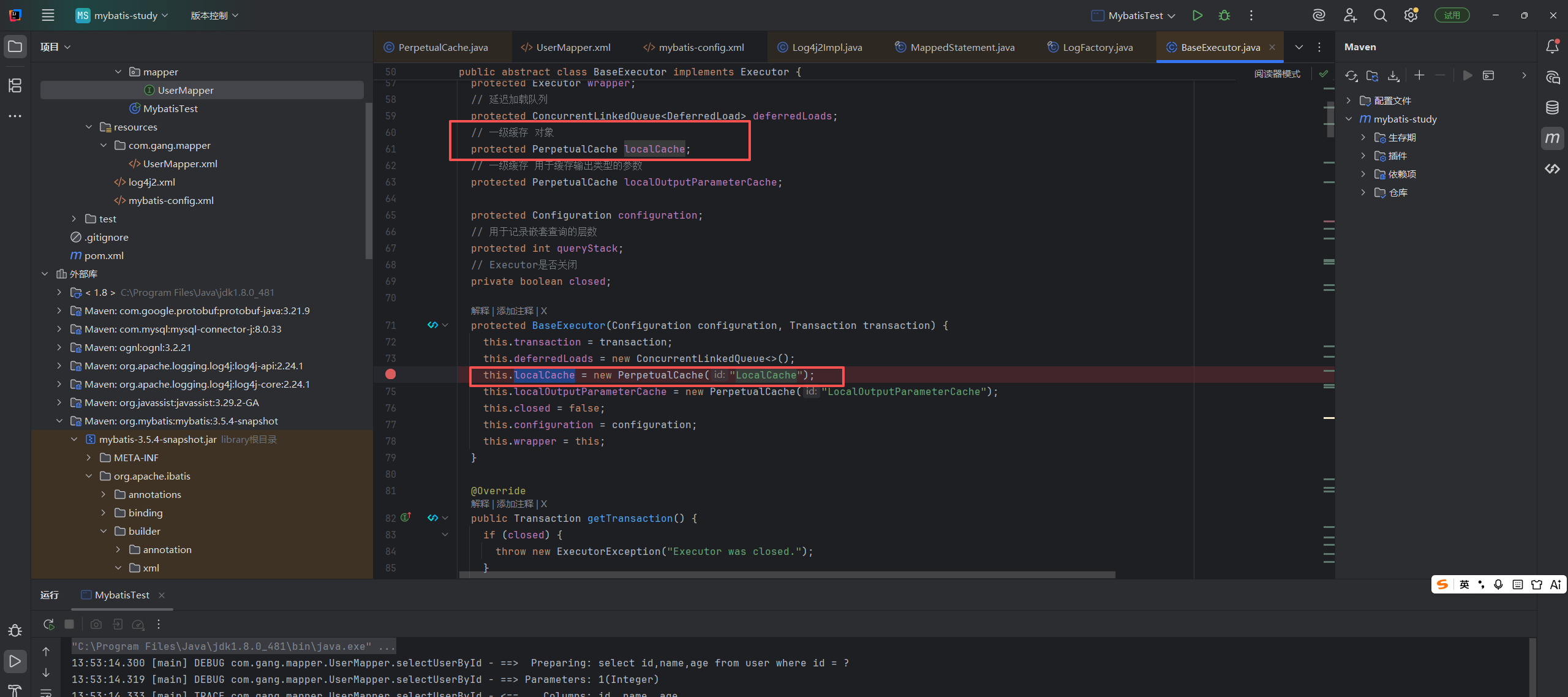
Task: Run MybatisTest with the green play icon
Action: (x=1197, y=15)
